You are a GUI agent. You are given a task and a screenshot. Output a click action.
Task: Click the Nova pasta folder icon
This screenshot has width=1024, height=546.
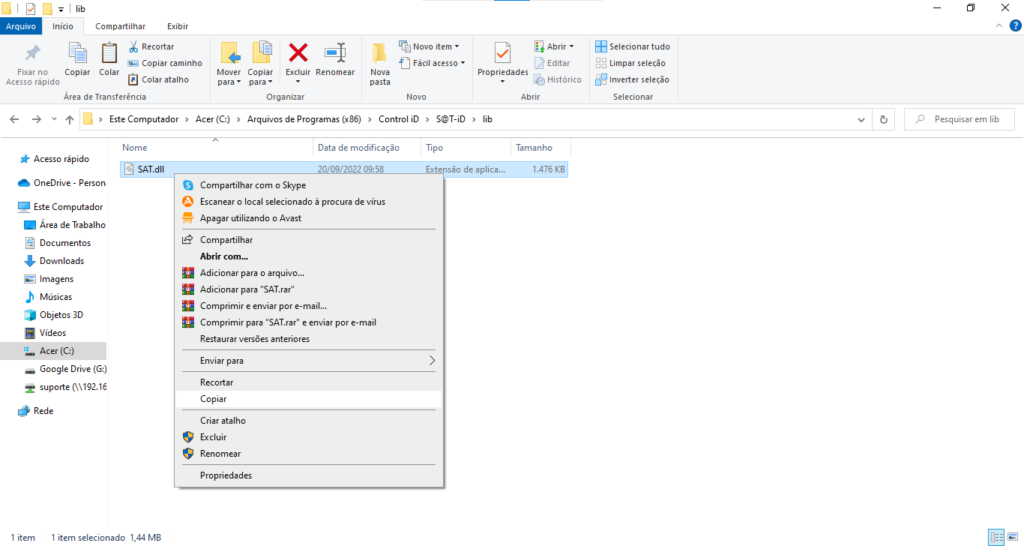(380, 54)
